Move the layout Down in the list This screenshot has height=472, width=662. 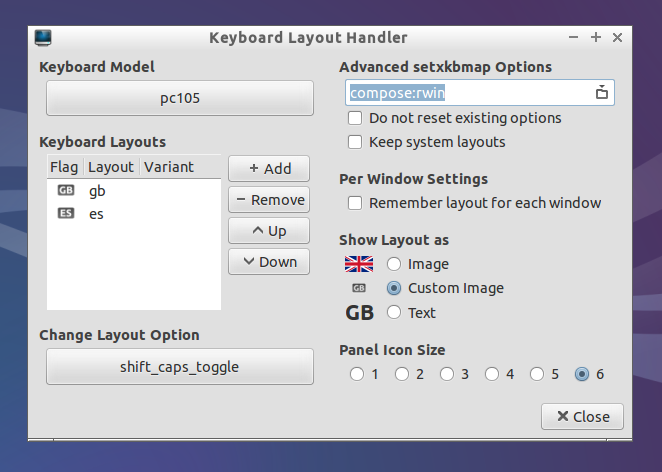pyautogui.click(x=269, y=262)
